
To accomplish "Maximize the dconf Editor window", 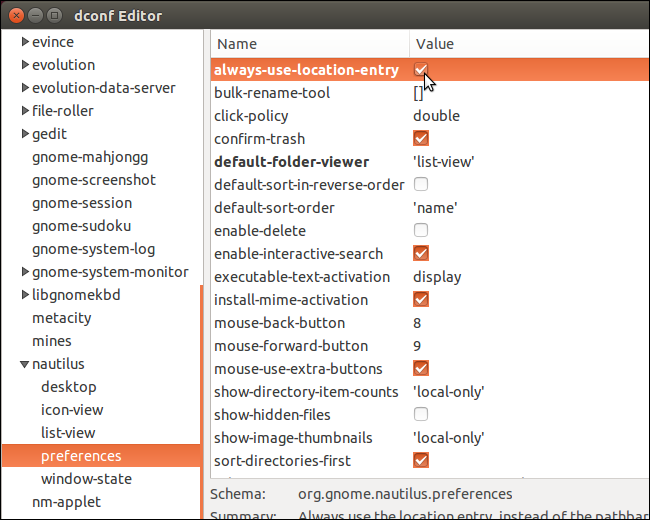I will click(x=54, y=15).
